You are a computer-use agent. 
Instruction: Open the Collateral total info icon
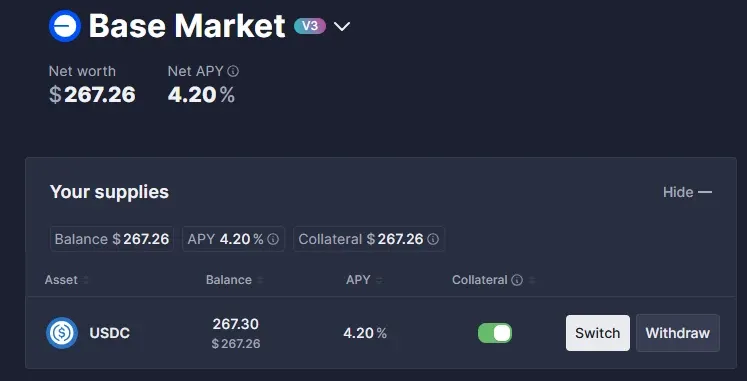(433, 239)
